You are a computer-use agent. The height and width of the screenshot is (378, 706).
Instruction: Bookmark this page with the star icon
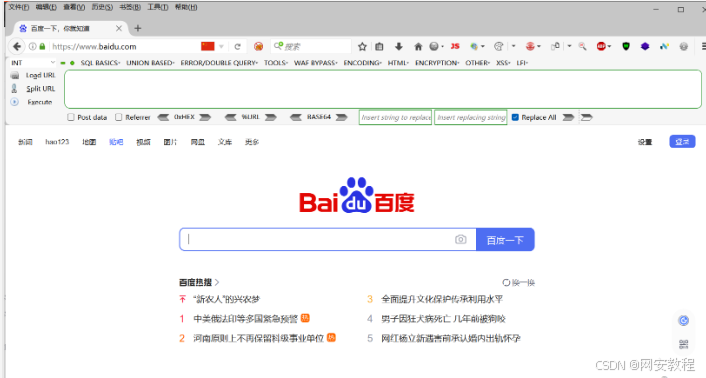pyautogui.click(x=362, y=46)
